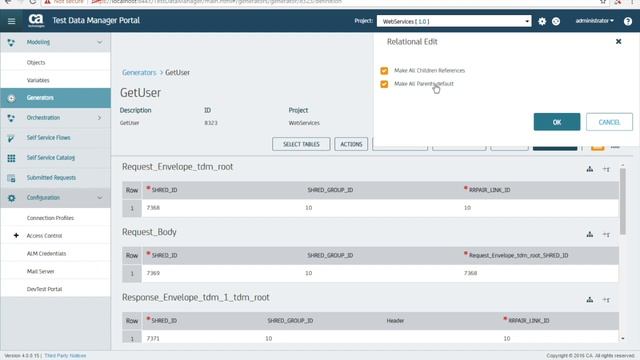Open the hamburger navigation menu
This screenshot has width=640, height=360.
click(x=11, y=21)
